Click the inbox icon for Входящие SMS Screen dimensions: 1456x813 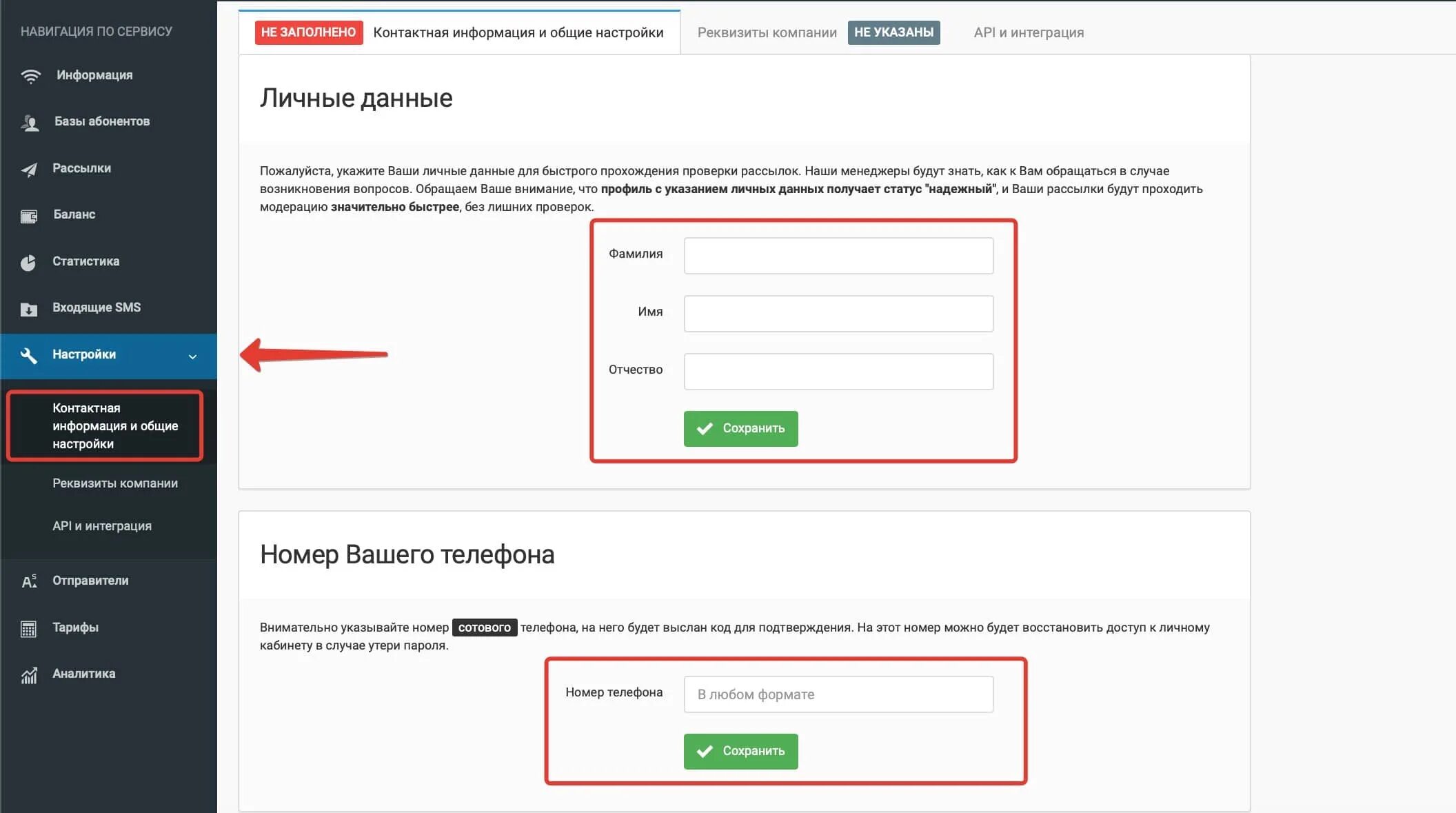[x=29, y=310]
